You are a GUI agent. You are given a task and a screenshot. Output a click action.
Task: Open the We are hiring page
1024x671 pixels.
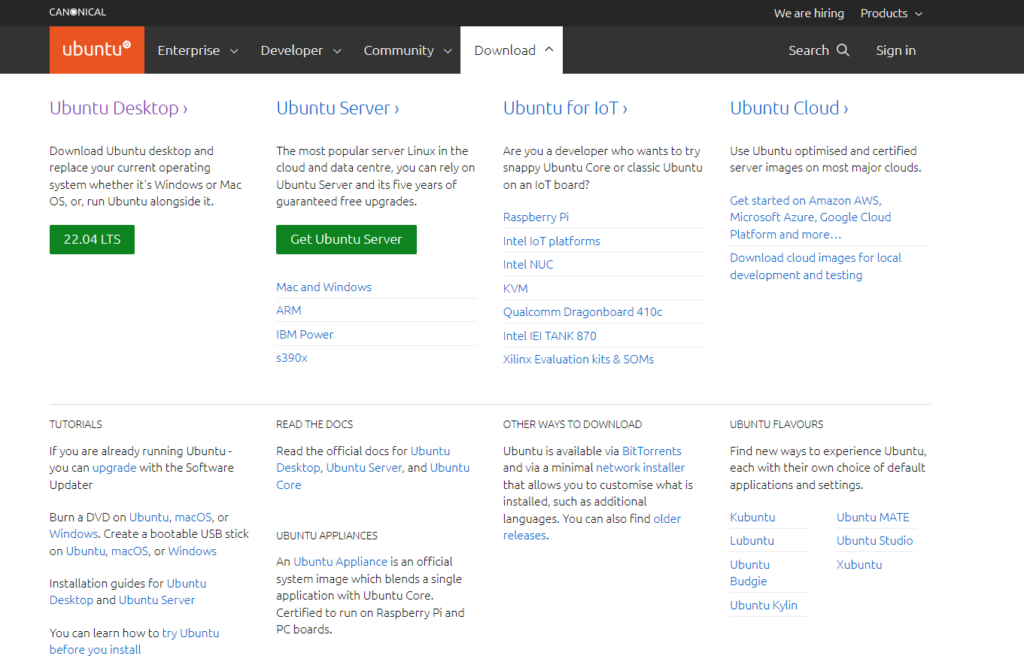(808, 13)
